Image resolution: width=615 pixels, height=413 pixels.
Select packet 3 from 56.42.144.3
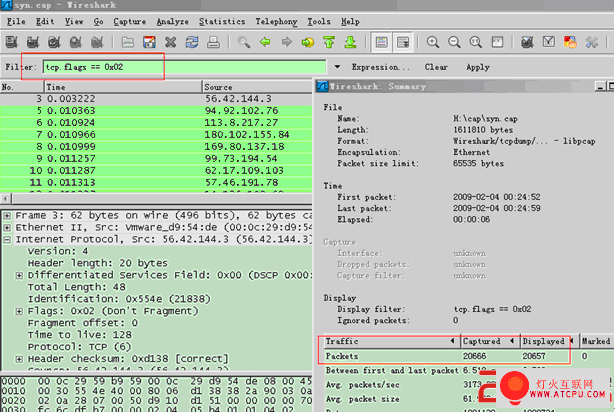tap(156, 98)
